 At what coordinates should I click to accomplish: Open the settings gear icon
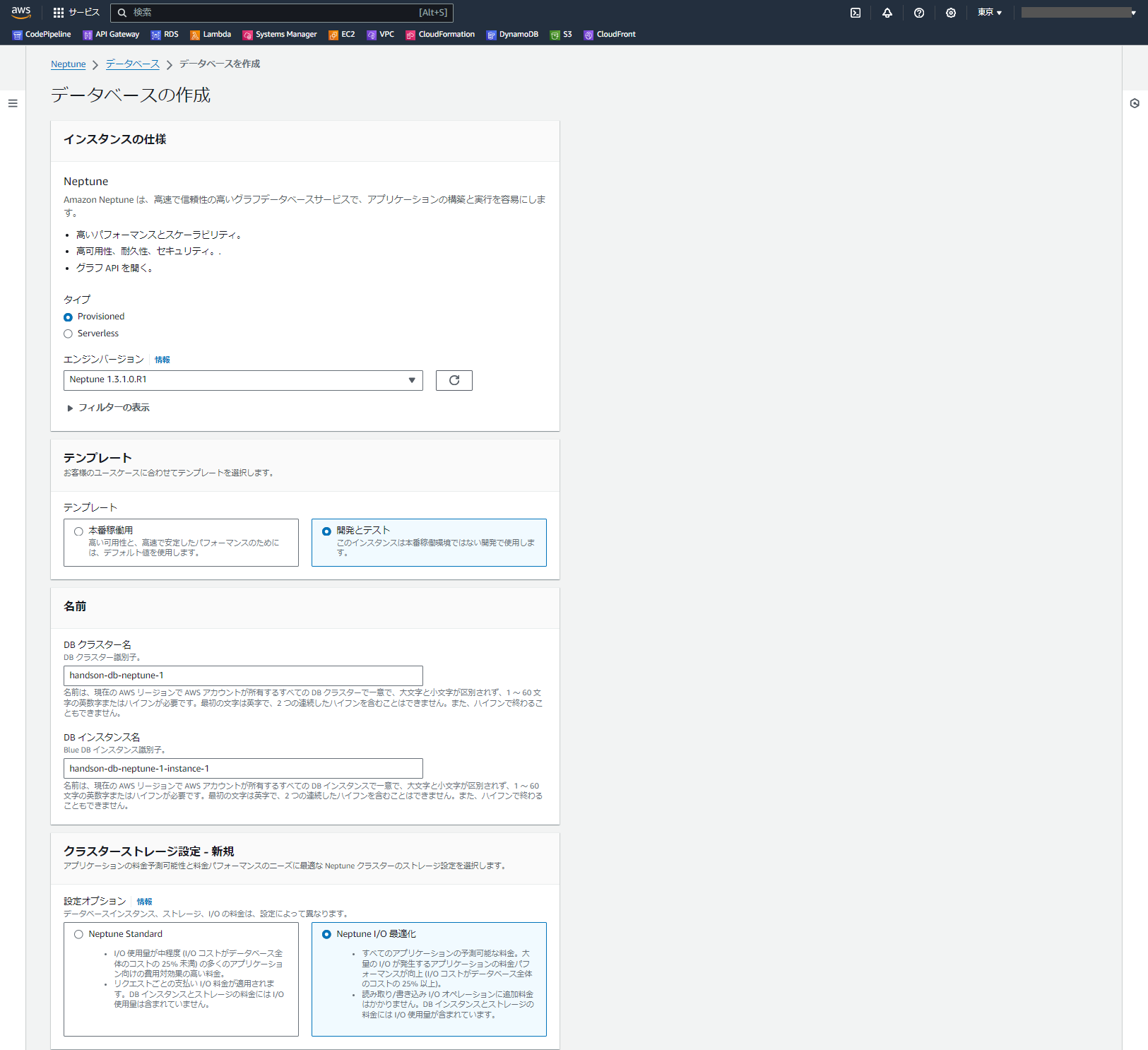point(951,13)
